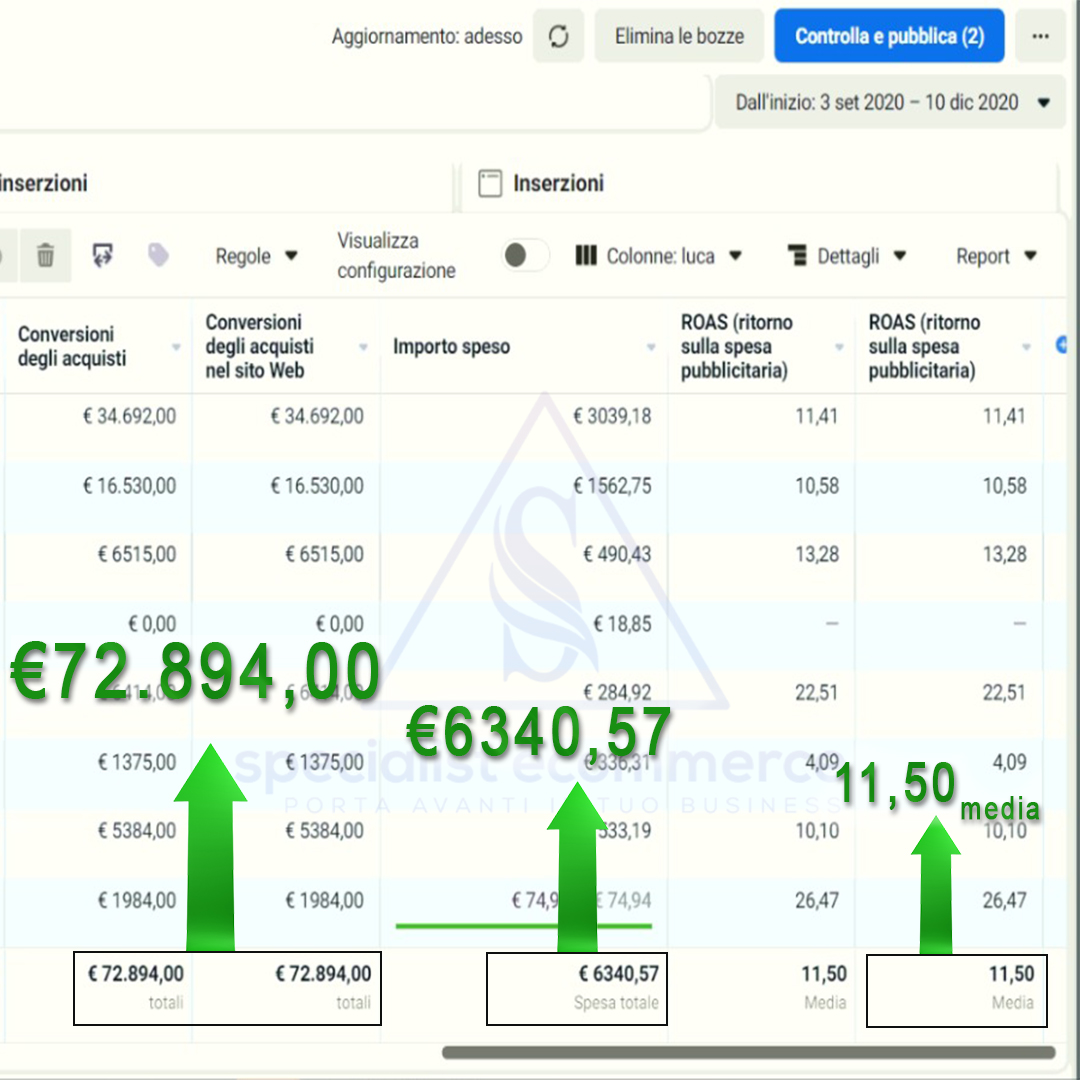Click the first ROAS column header
This screenshot has height=1080, width=1080.
point(736,346)
